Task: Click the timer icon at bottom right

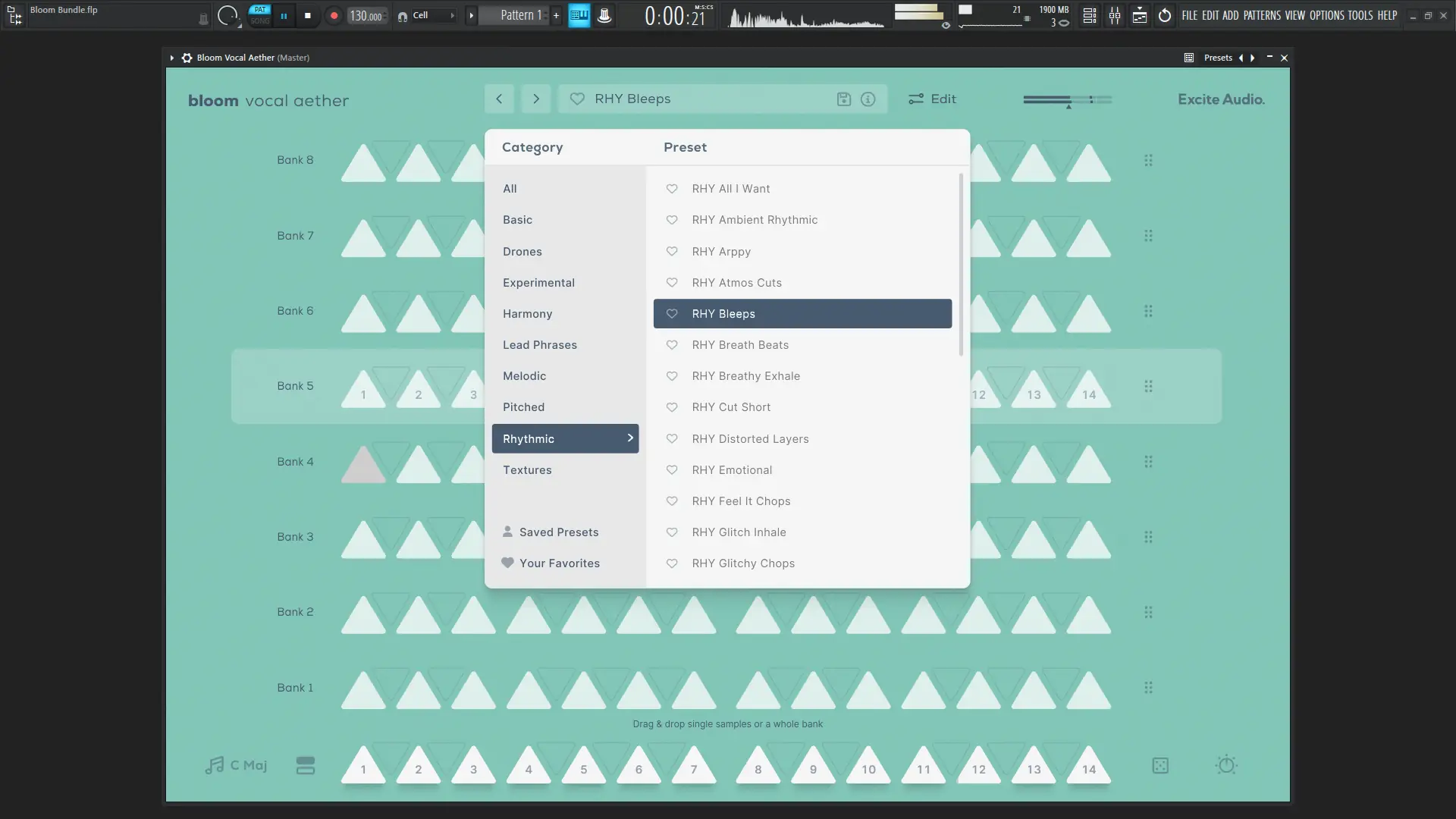Action: [1226, 765]
